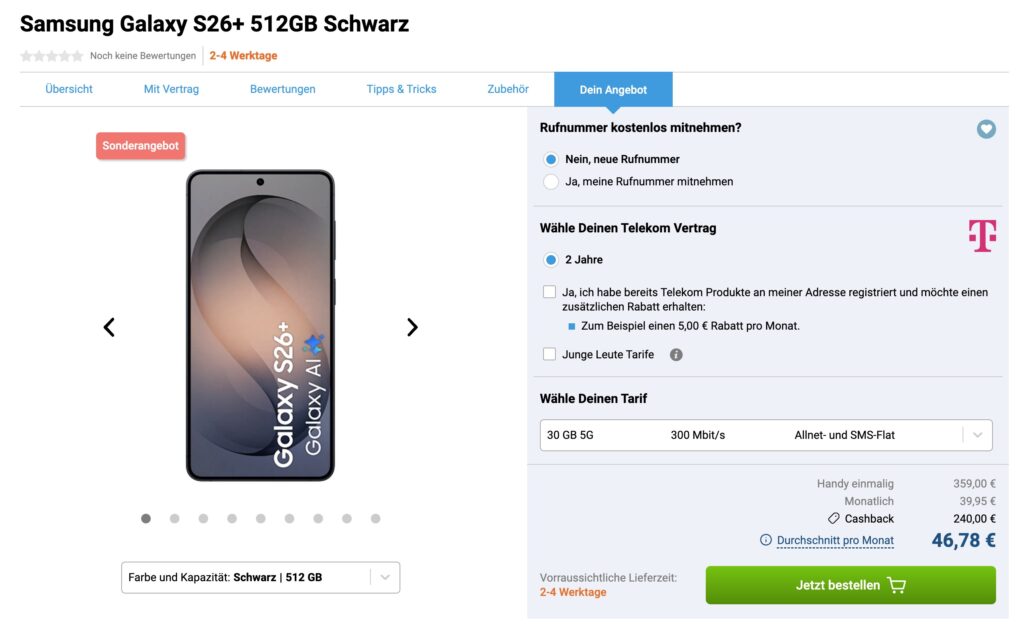Screen dimensions: 1024x629
Task: Open the Durchschnitt pro Monat link
Action: pos(835,540)
